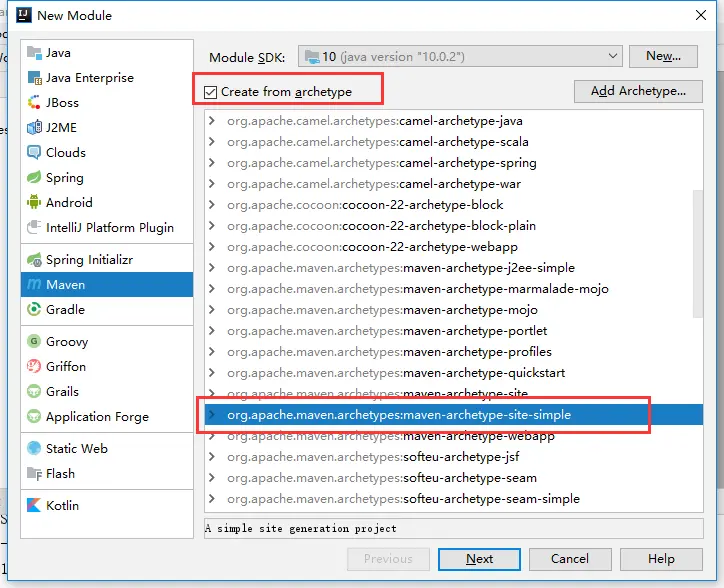Screen dimensions: 724x588
Task: Click the Griffon icon
Action: (x=34, y=366)
